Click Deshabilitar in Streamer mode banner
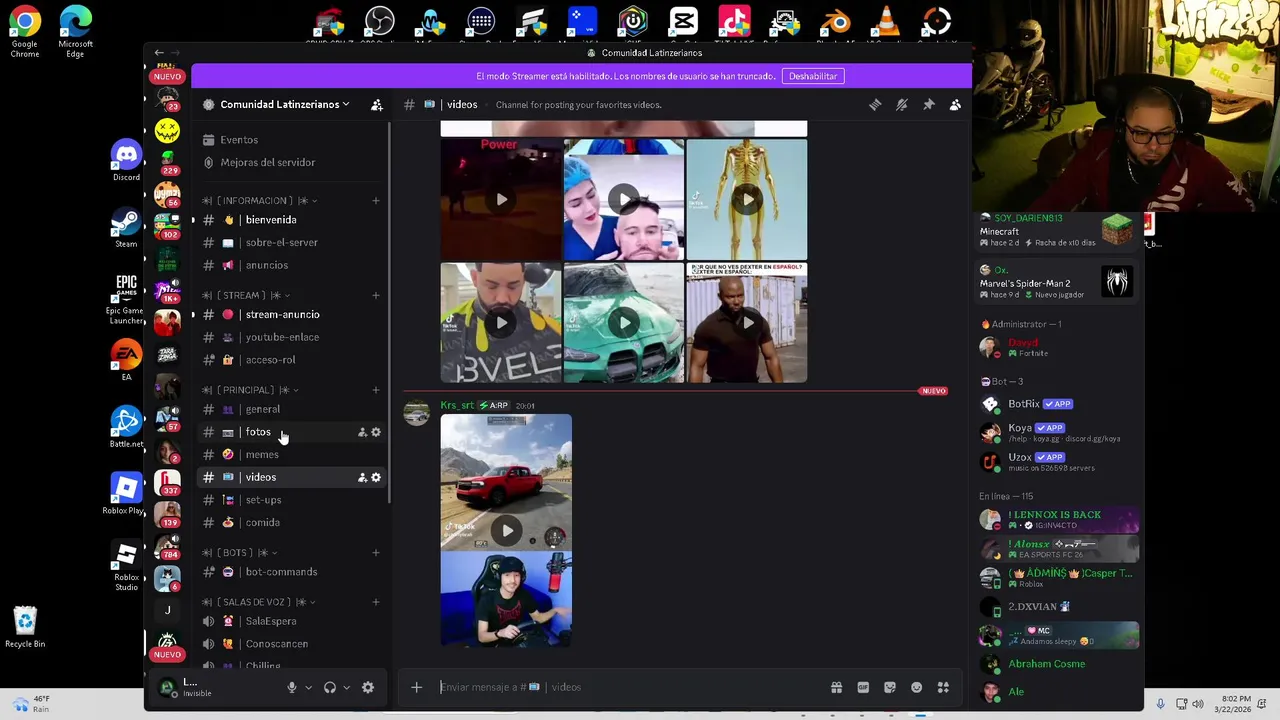This screenshot has width=1280, height=720. [813, 76]
